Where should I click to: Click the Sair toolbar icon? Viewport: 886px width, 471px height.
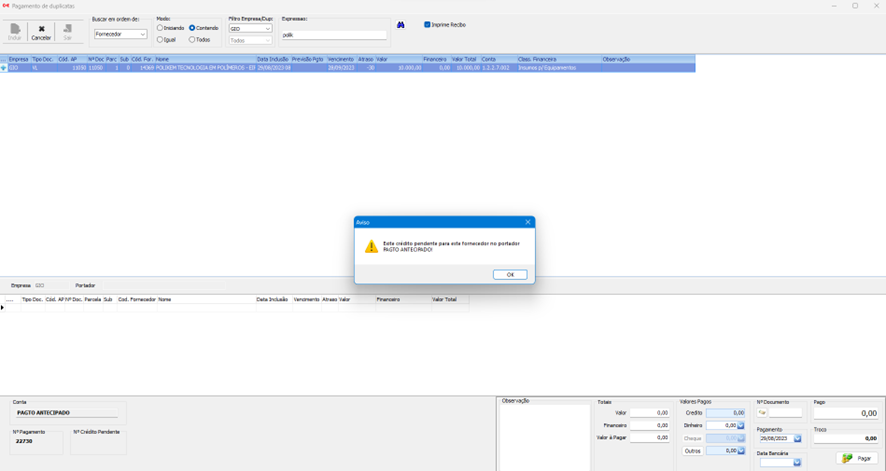coord(67,32)
